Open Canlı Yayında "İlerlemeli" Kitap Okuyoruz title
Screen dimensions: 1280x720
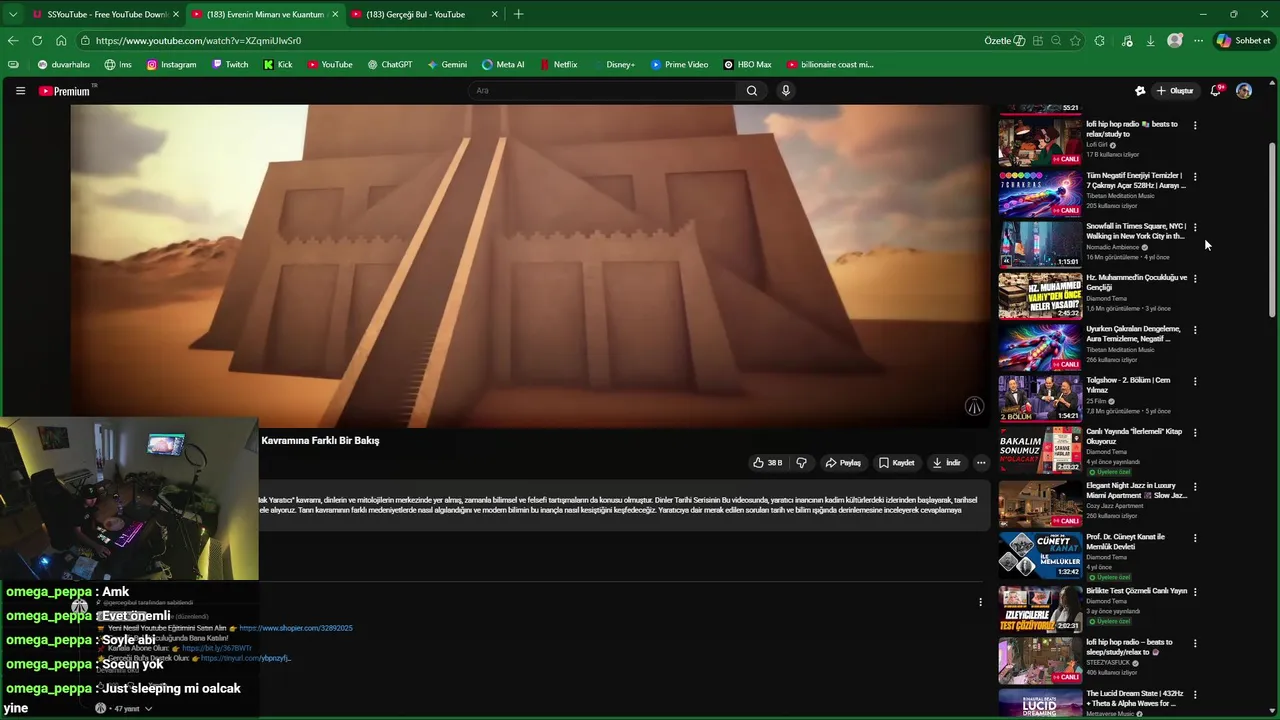(x=1134, y=436)
